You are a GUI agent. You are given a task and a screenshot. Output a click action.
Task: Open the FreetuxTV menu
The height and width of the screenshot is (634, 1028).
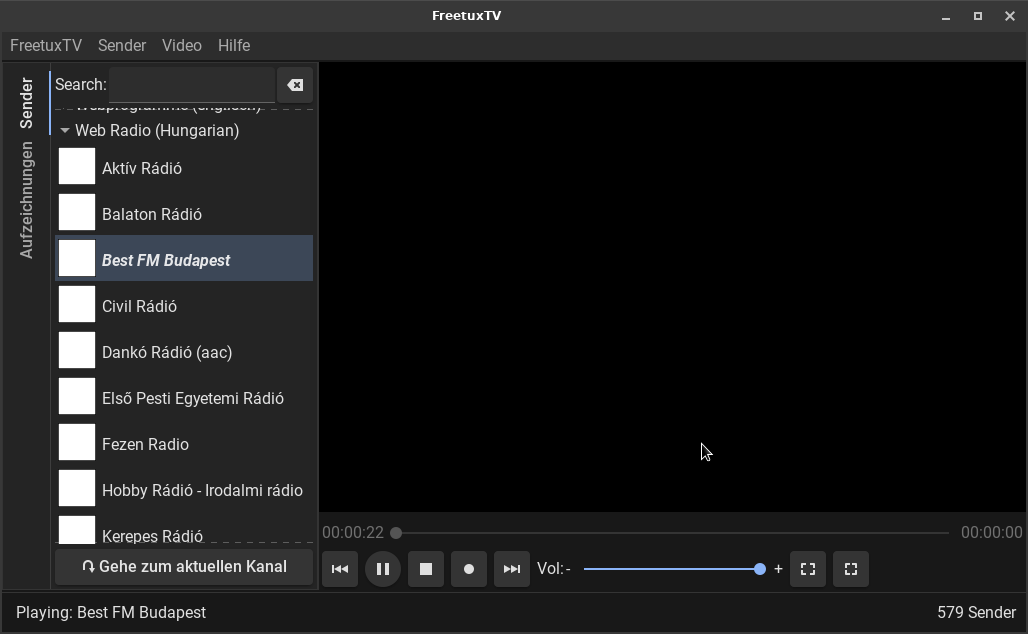click(46, 46)
